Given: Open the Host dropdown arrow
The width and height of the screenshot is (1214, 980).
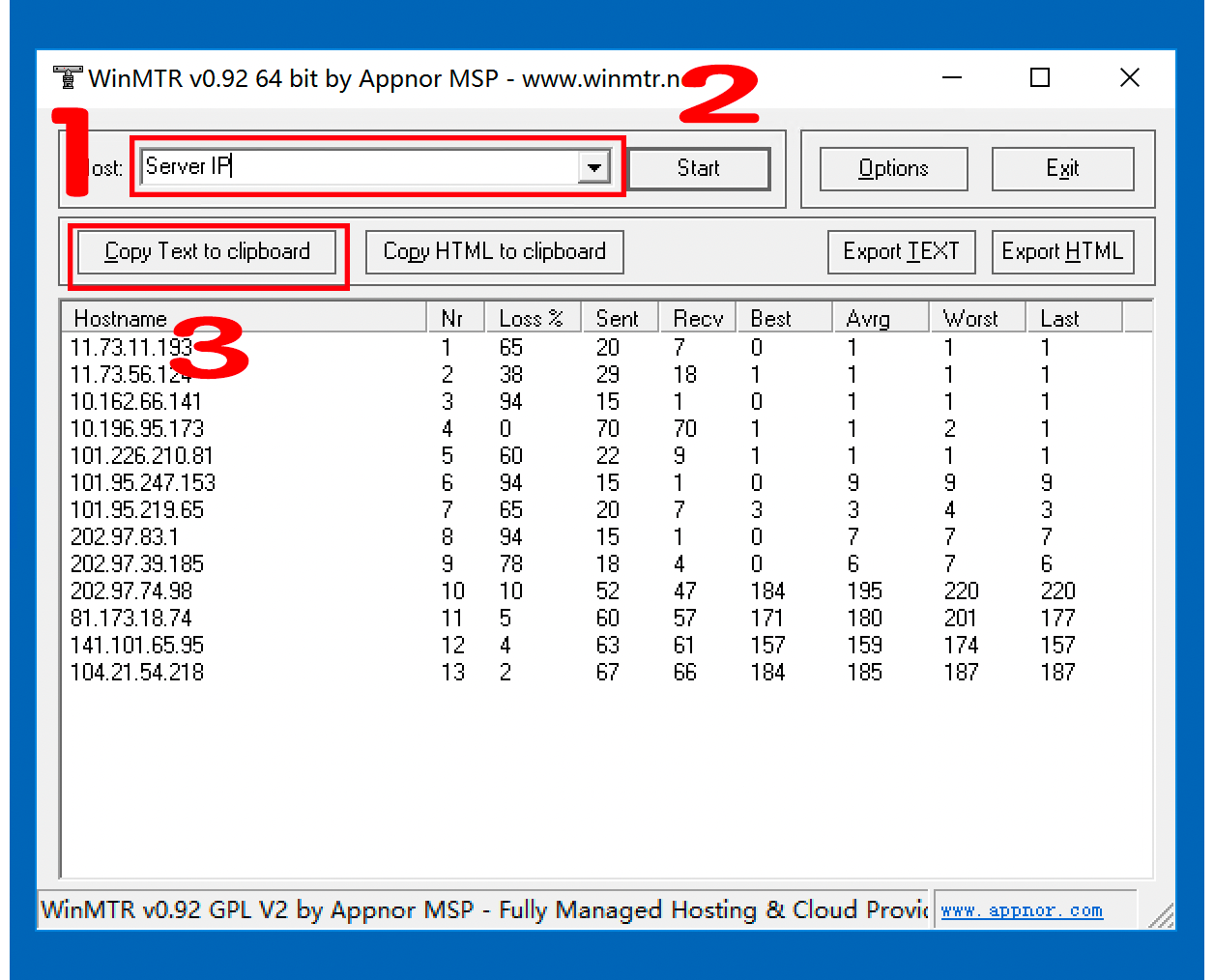Looking at the screenshot, I should [x=593, y=167].
